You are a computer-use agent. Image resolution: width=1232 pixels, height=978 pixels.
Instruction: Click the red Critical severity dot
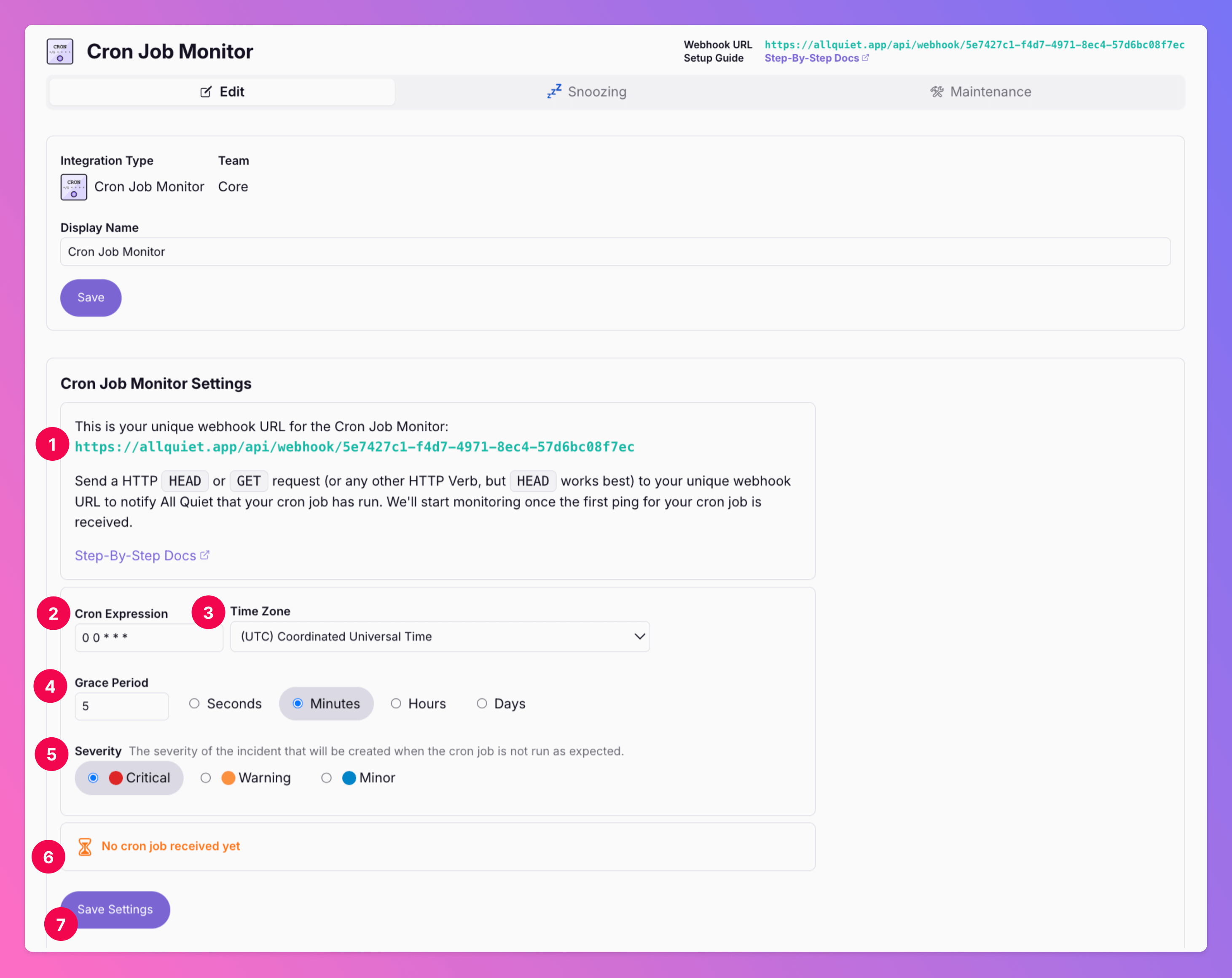point(115,778)
